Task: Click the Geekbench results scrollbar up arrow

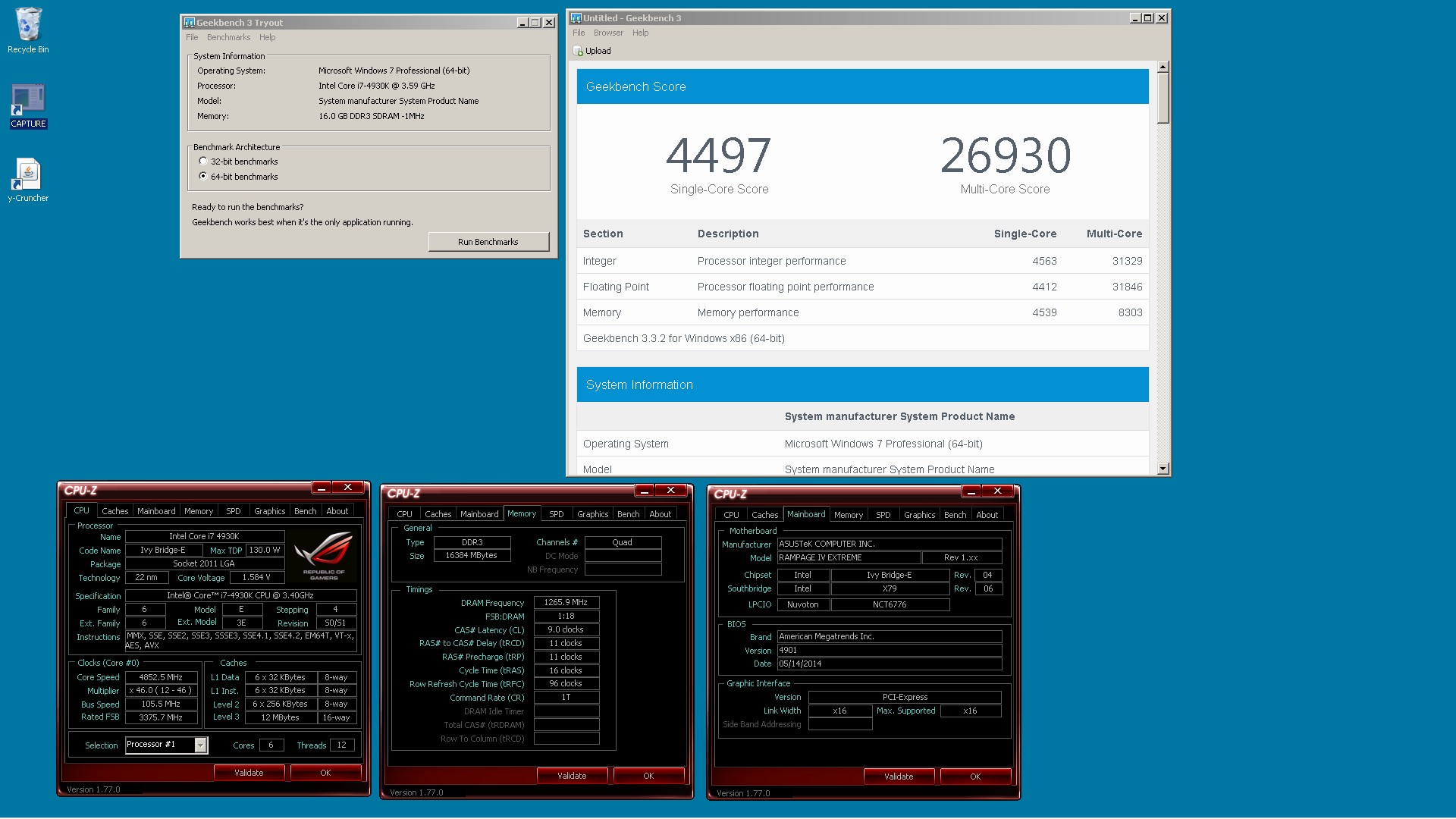Action: click(x=1163, y=67)
